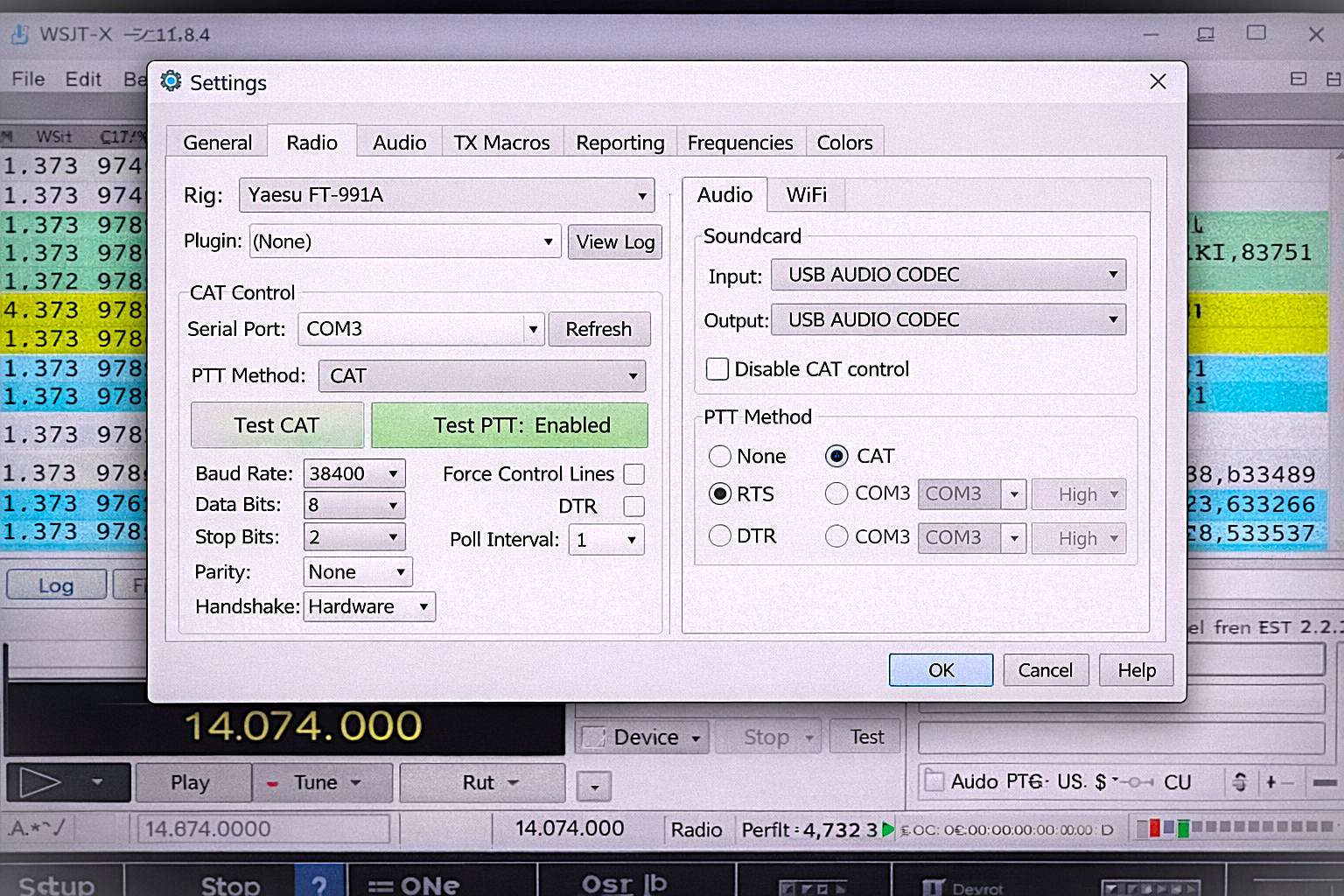Click the up-down stepper icon near CU

coord(1239,781)
